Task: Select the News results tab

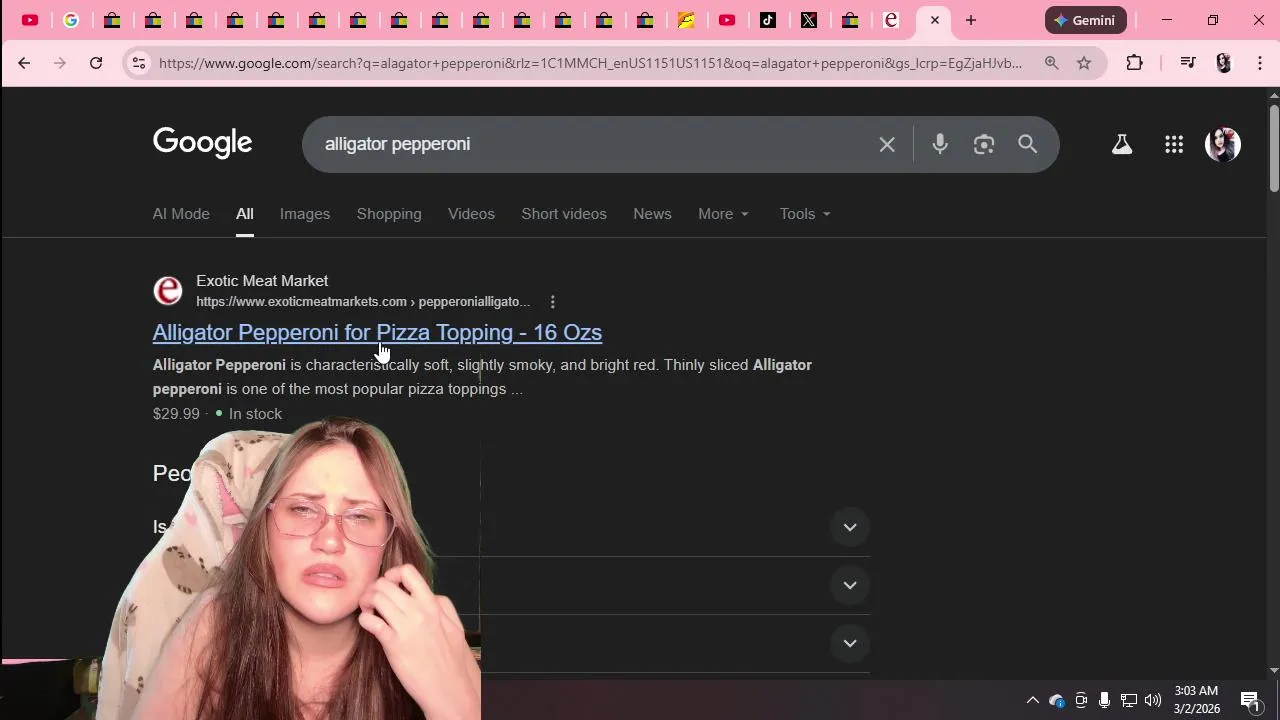Action: coord(652,214)
